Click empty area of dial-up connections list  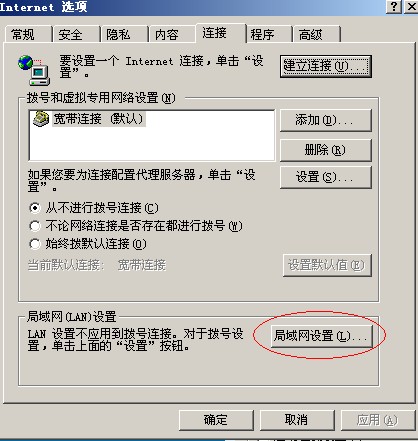point(152,143)
